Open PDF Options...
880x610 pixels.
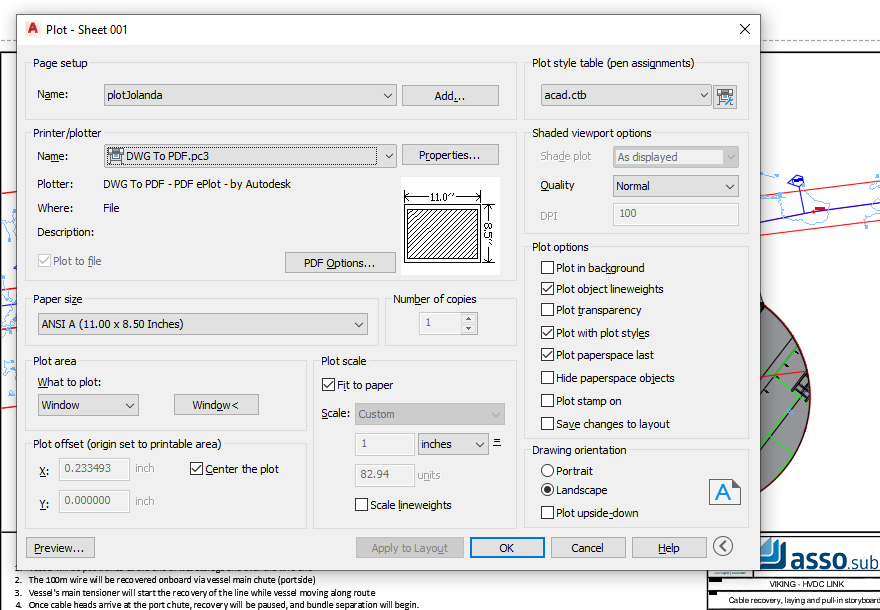(x=340, y=263)
